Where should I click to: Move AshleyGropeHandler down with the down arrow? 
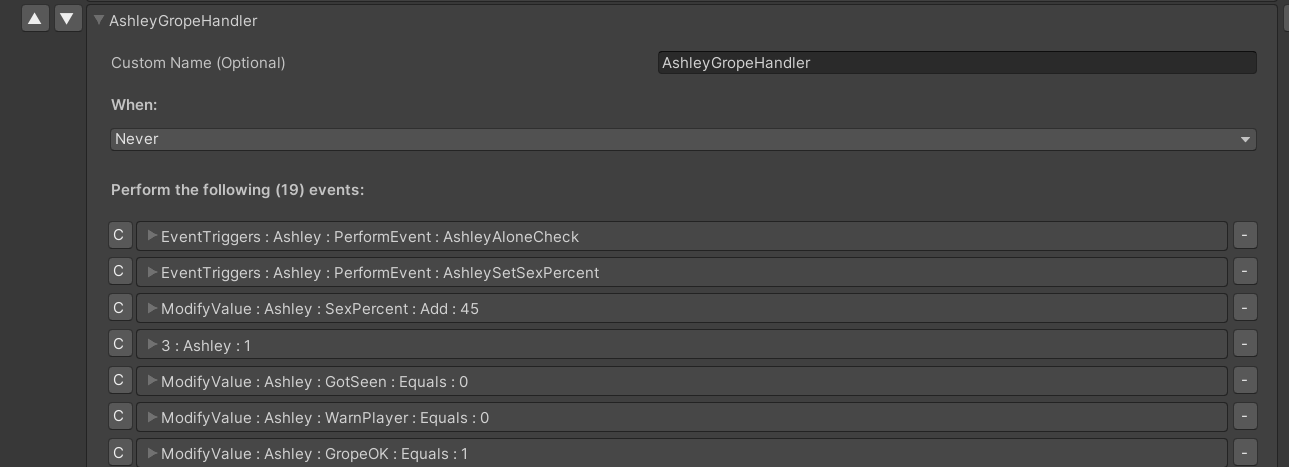coord(68,19)
